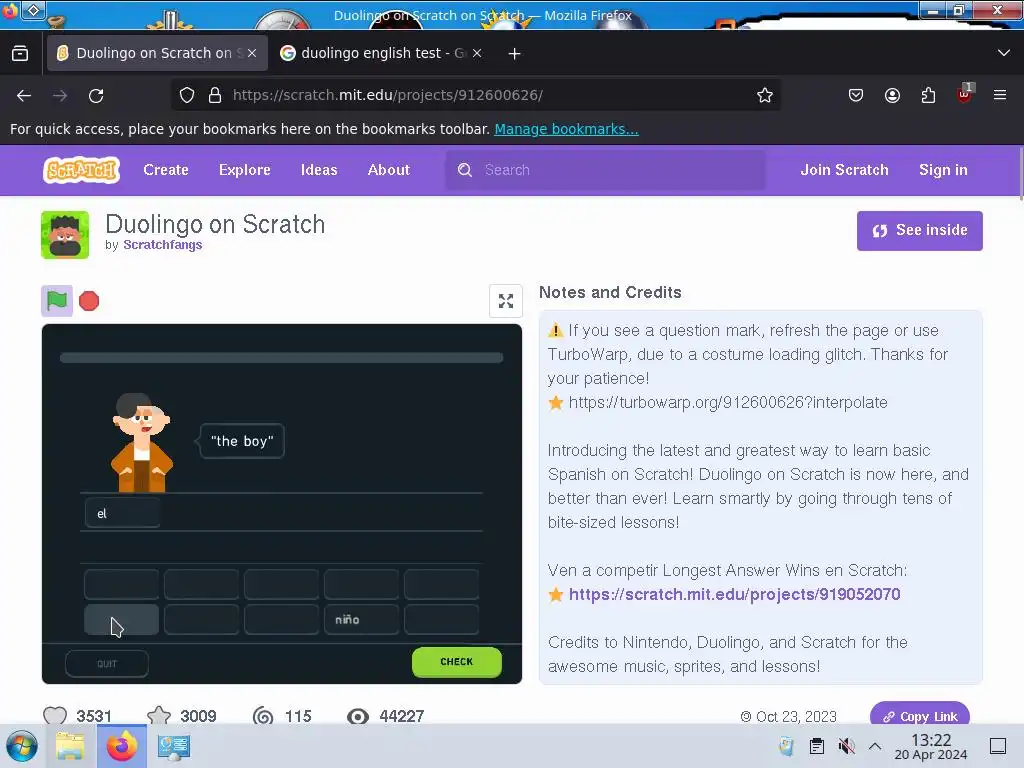Click the taskbar clock showing 13:22
1024x768 pixels.
pos(931,746)
